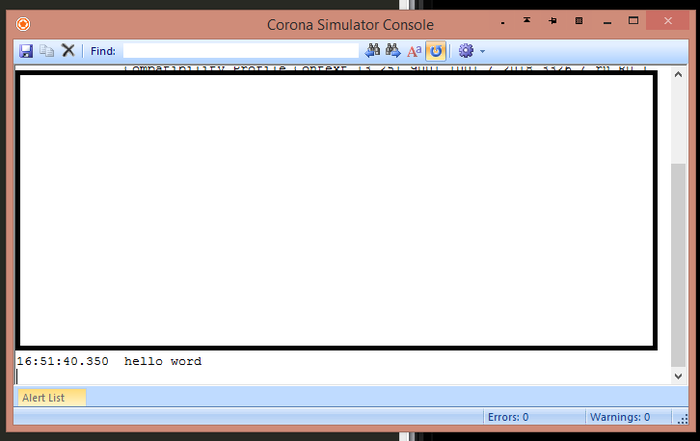Expand the settings gear dropdown arrow
Image resolution: width=700 pixels, height=441 pixels.
click(482, 51)
